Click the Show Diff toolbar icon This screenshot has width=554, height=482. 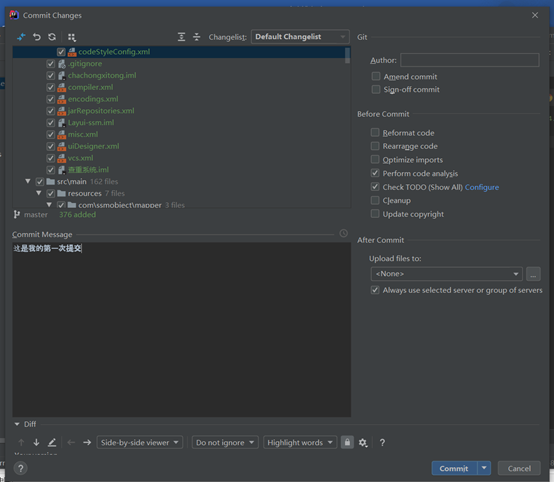(22, 37)
